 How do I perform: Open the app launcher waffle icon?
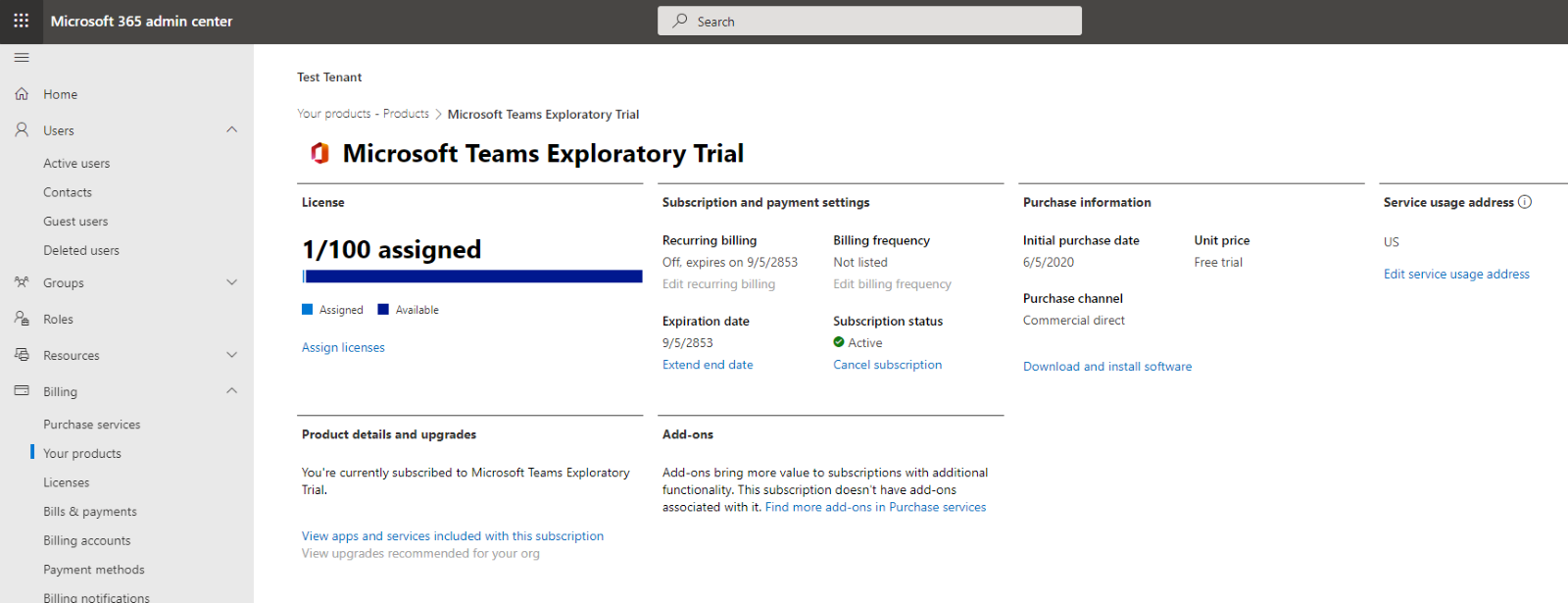tap(21, 21)
